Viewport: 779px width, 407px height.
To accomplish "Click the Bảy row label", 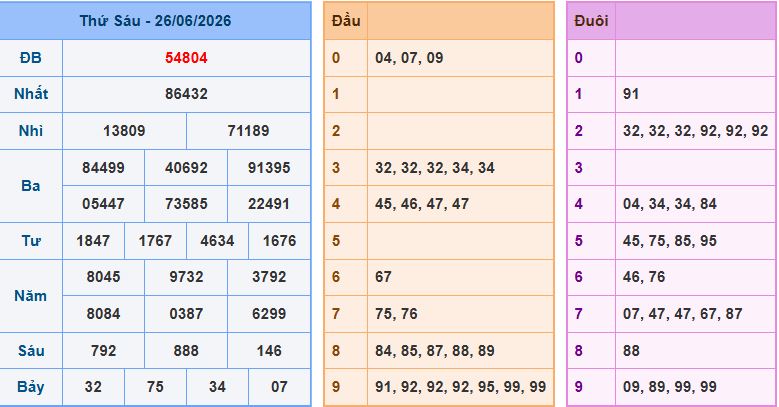I will click(31, 387).
